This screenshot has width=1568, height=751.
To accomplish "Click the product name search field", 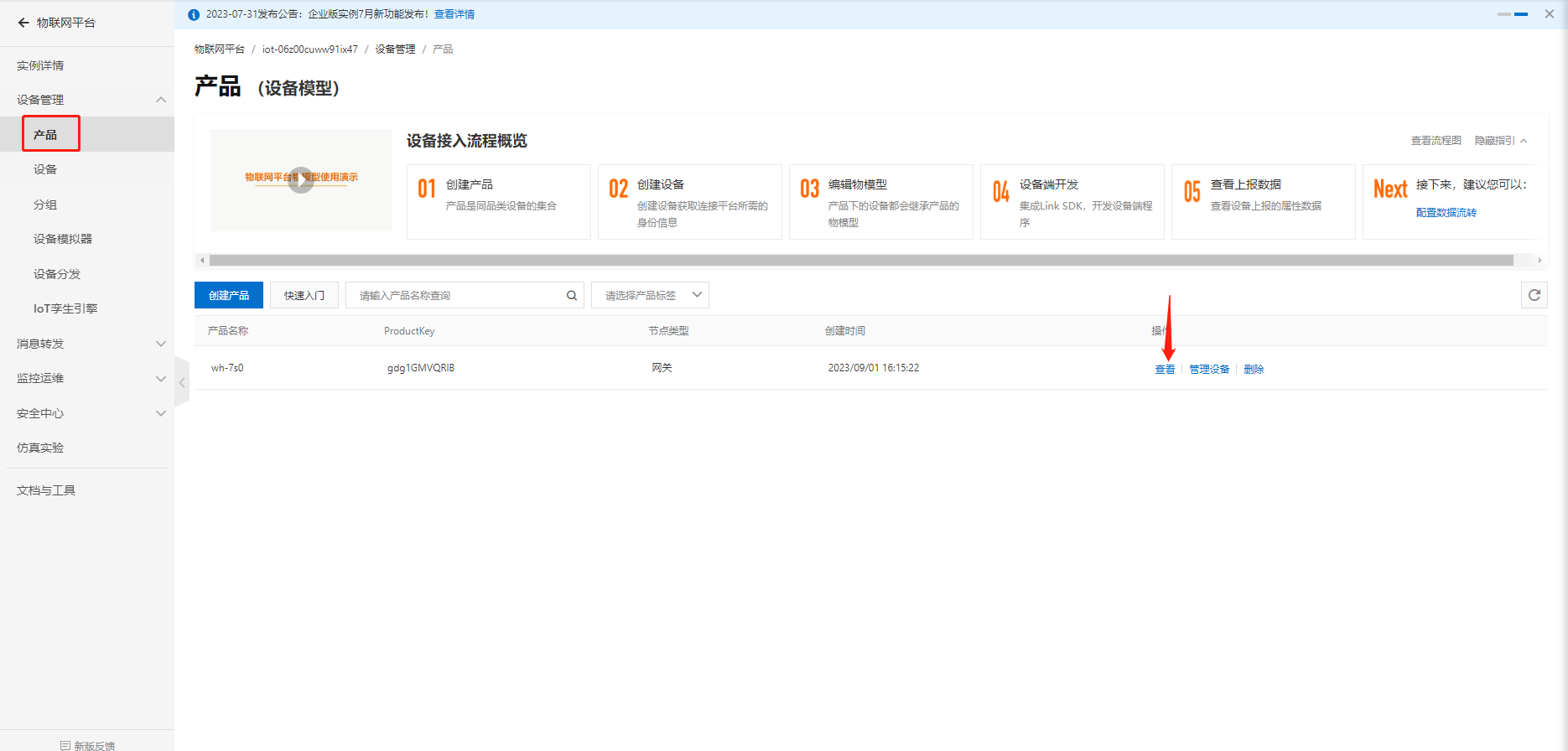I will click(x=457, y=295).
